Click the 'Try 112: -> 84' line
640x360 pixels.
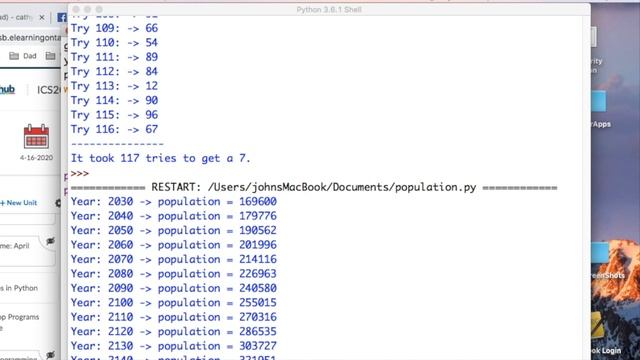(x=114, y=71)
